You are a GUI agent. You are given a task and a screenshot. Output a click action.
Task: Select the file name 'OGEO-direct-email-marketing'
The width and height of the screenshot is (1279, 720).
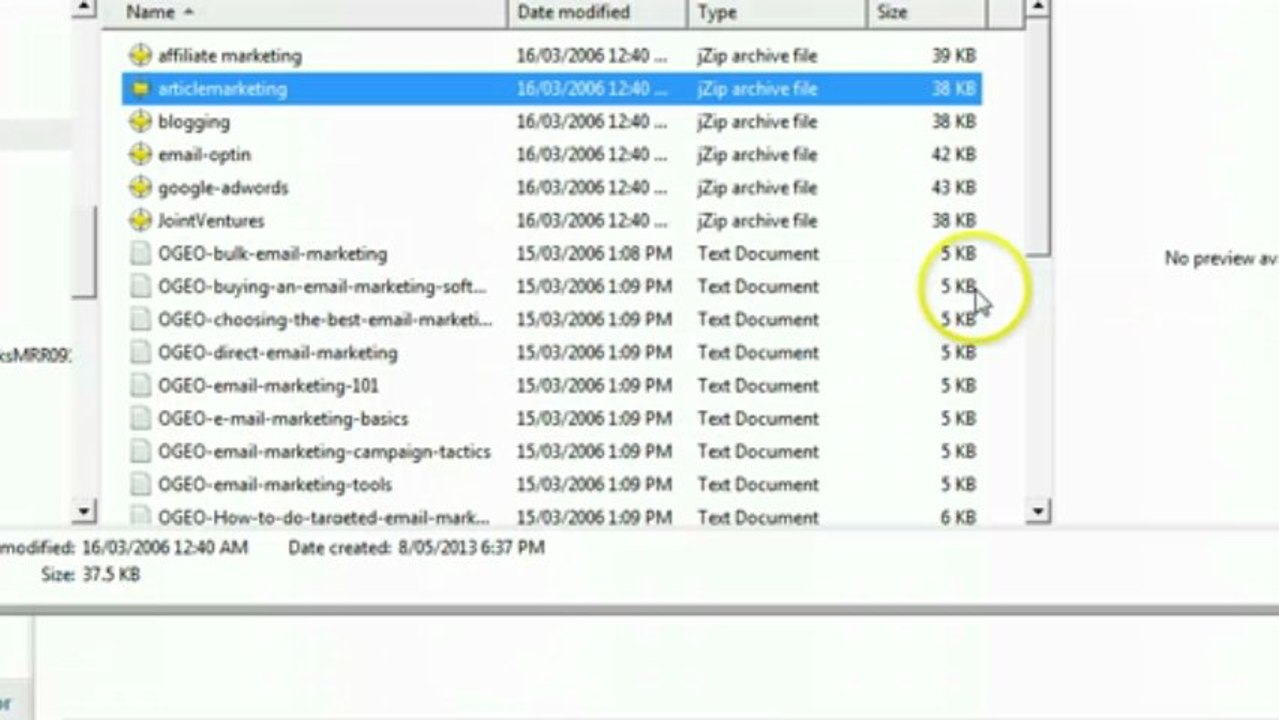278,353
